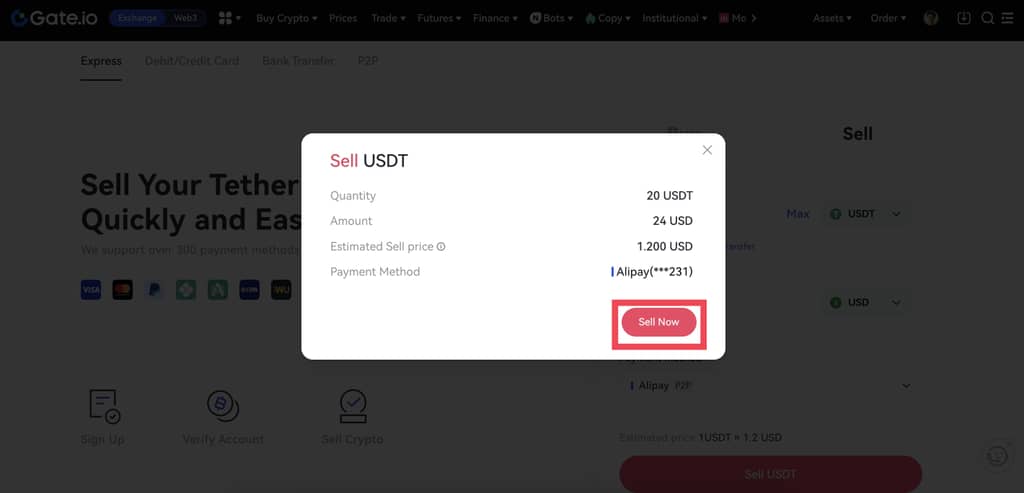
Task: Click the Max amount link
Action: click(x=797, y=214)
